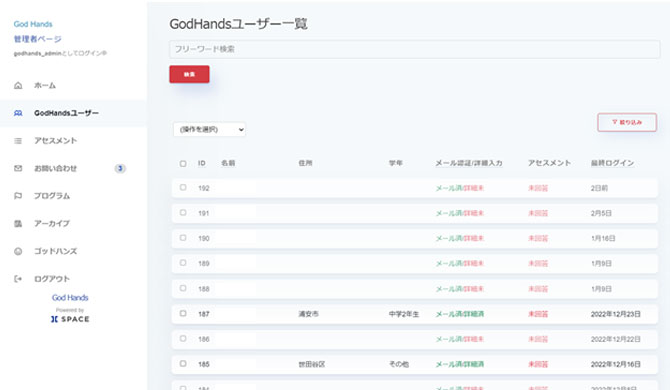
Task: Click the mail status in row 191
Action: (460, 213)
